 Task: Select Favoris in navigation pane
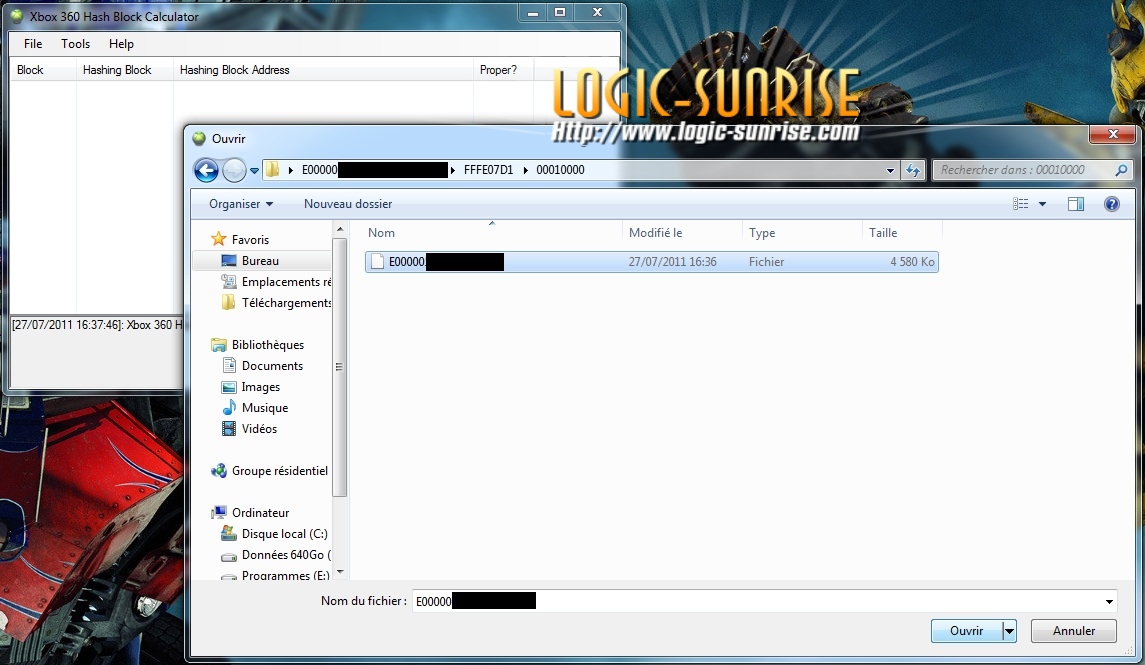tap(250, 239)
